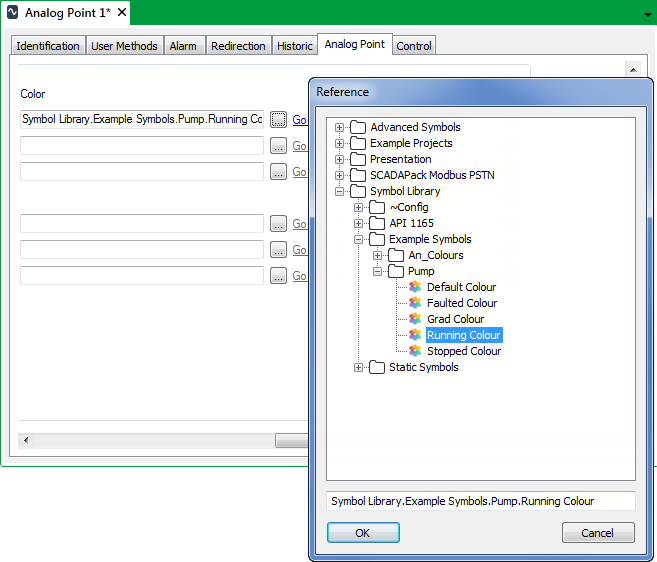Click the Advanced Symbols folder icon
Screen dimensions: 657x562
[x=358, y=127]
